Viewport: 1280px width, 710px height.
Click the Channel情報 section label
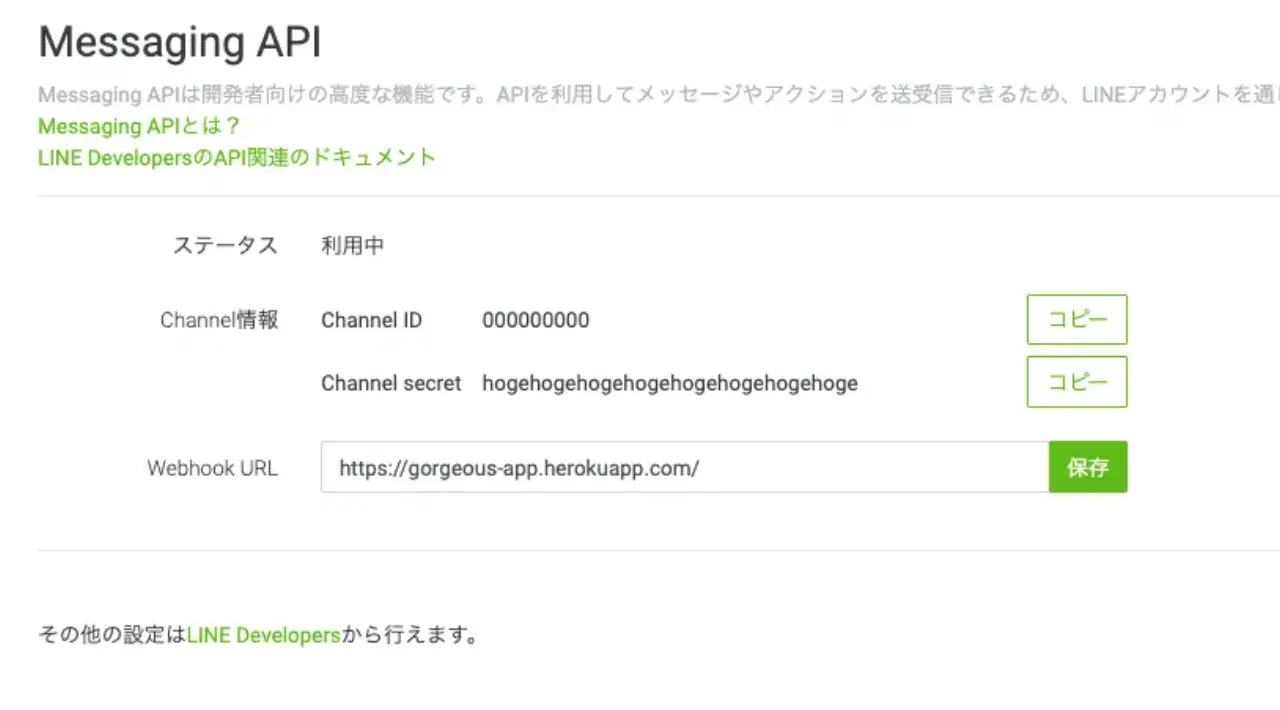click(220, 320)
